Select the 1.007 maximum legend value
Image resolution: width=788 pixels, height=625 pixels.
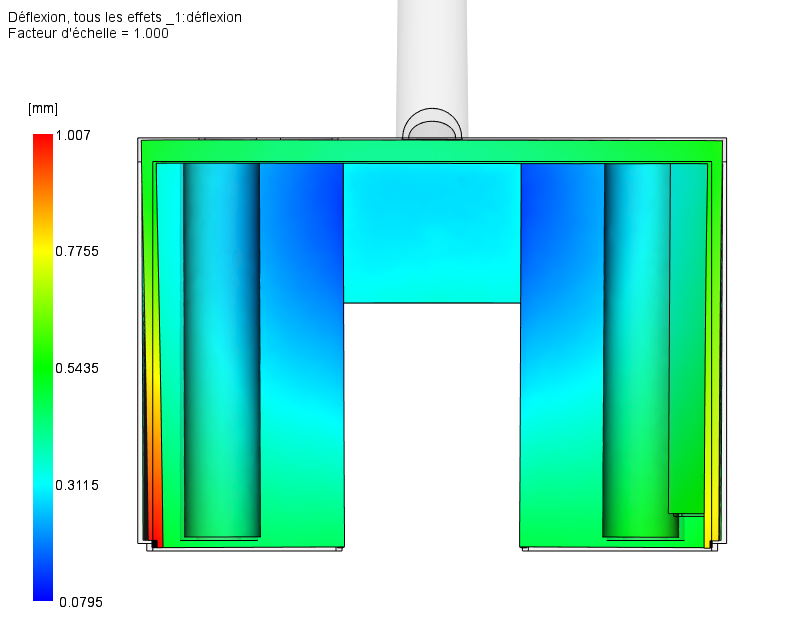tap(73, 135)
